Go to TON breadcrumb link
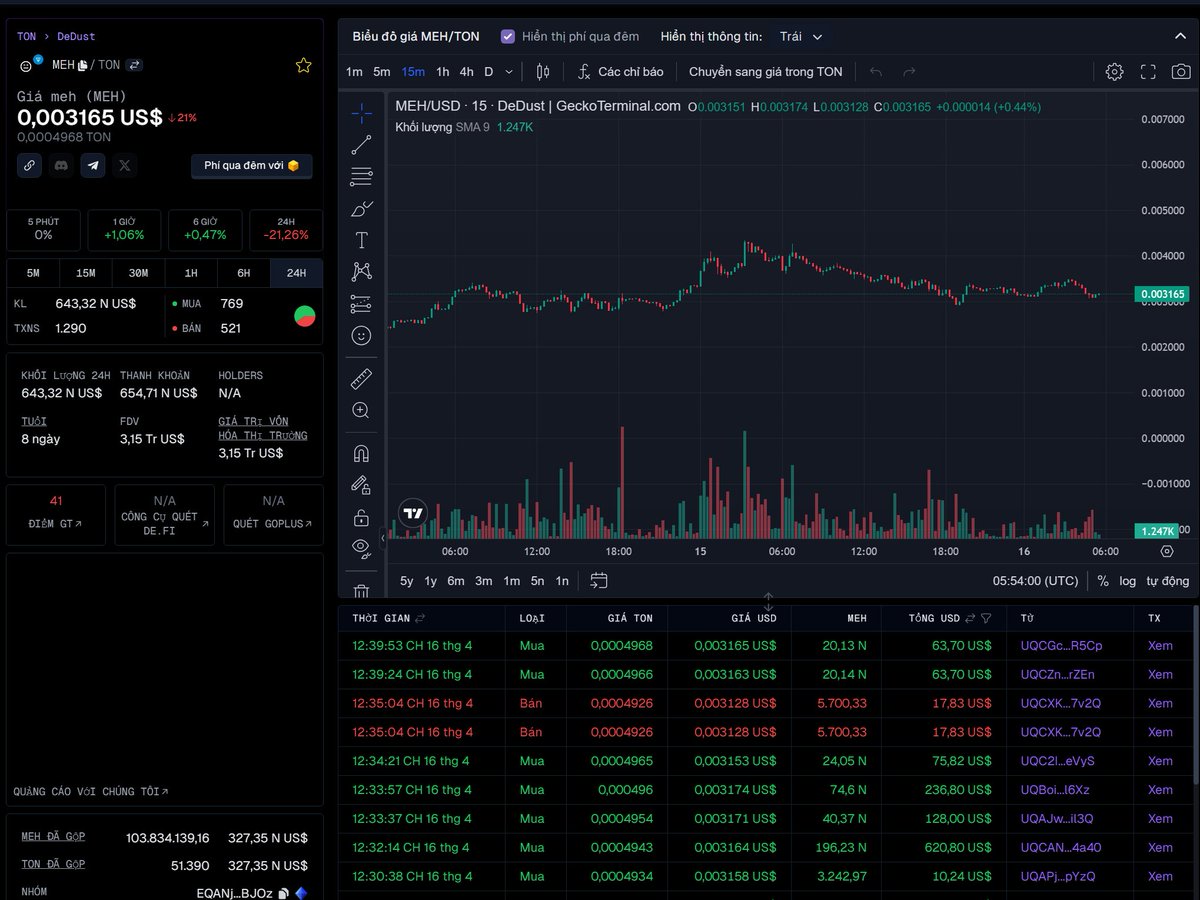Image resolution: width=1200 pixels, height=900 pixels. pos(26,36)
